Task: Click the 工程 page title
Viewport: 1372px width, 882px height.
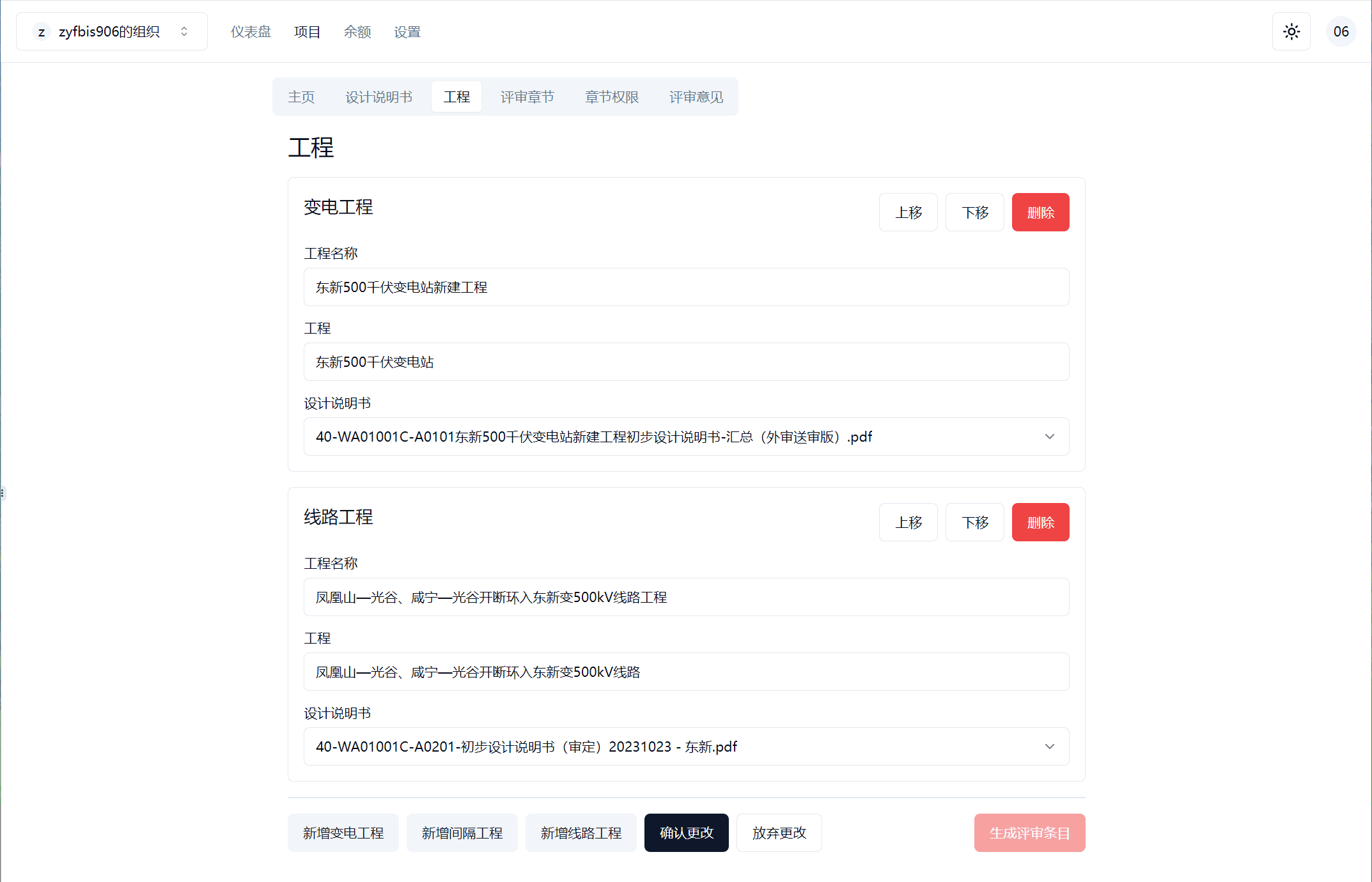Action: [x=311, y=148]
